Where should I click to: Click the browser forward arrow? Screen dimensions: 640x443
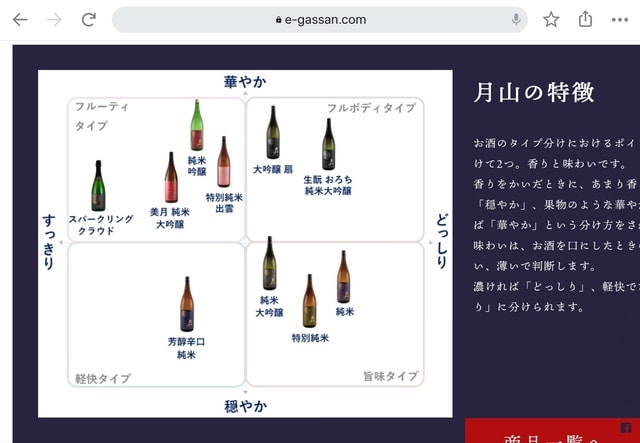click(x=54, y=19)
